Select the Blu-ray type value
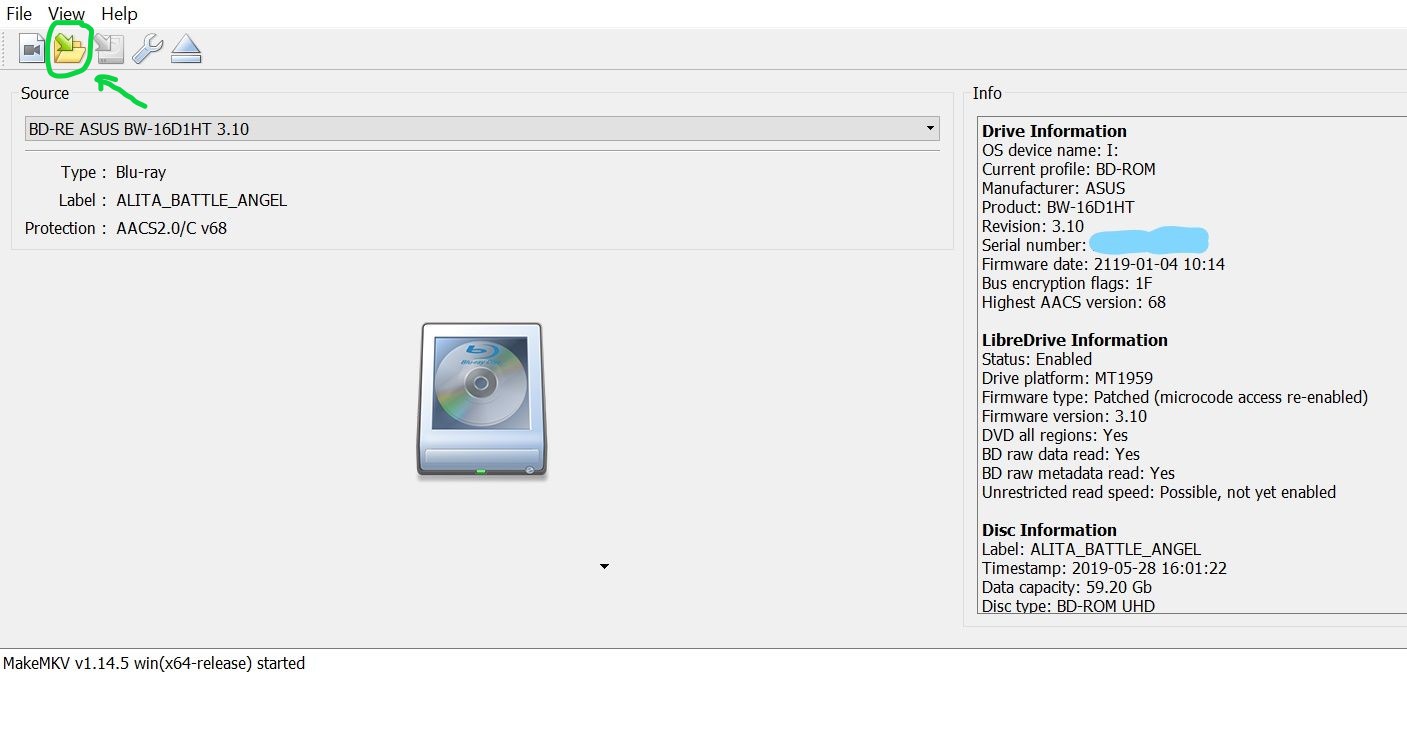This screenshot has height=750, width=1407. (x=141, y=172)
